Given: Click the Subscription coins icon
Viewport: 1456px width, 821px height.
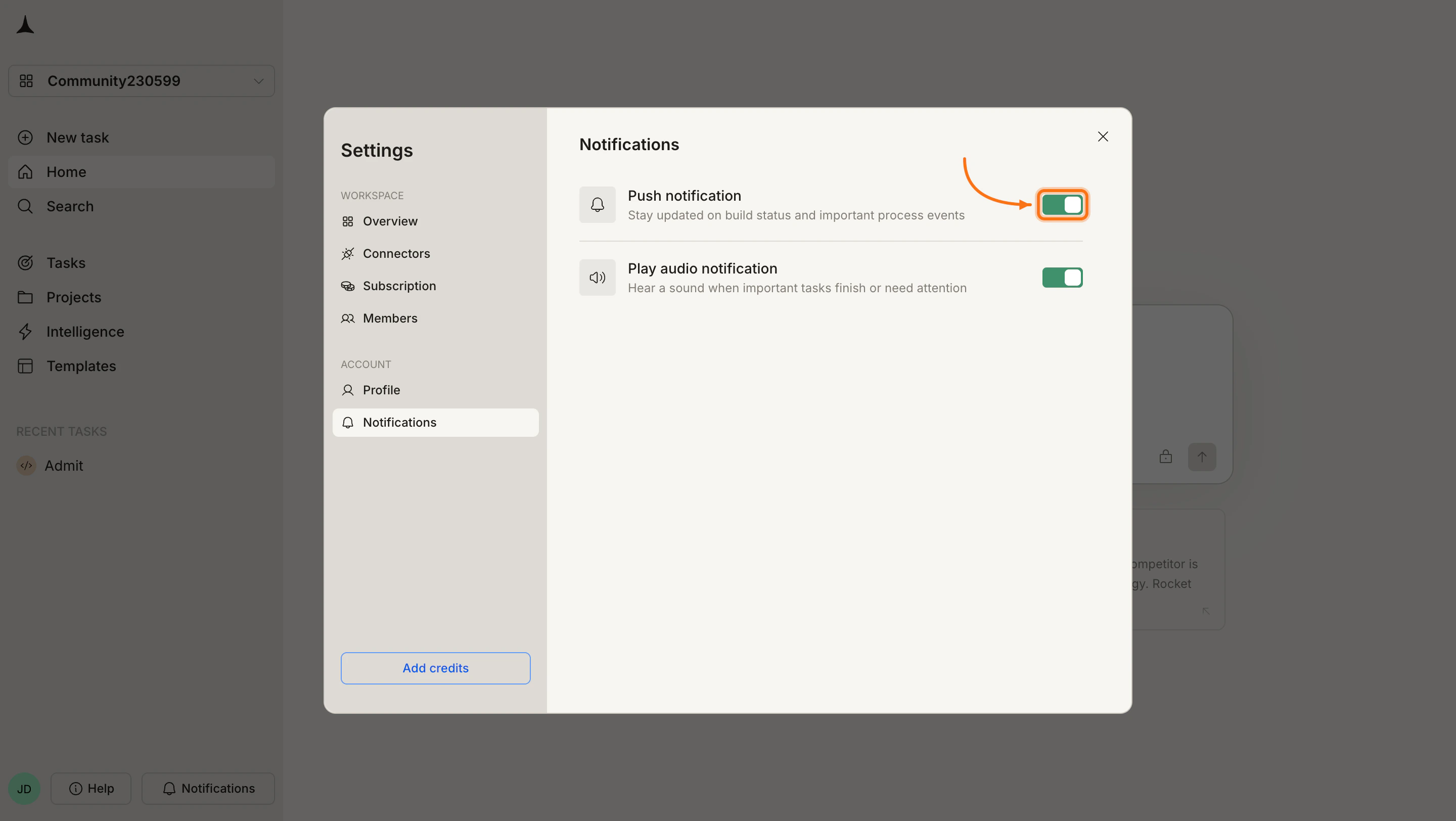Looking at the screenshot, I should tap(348, 286).
